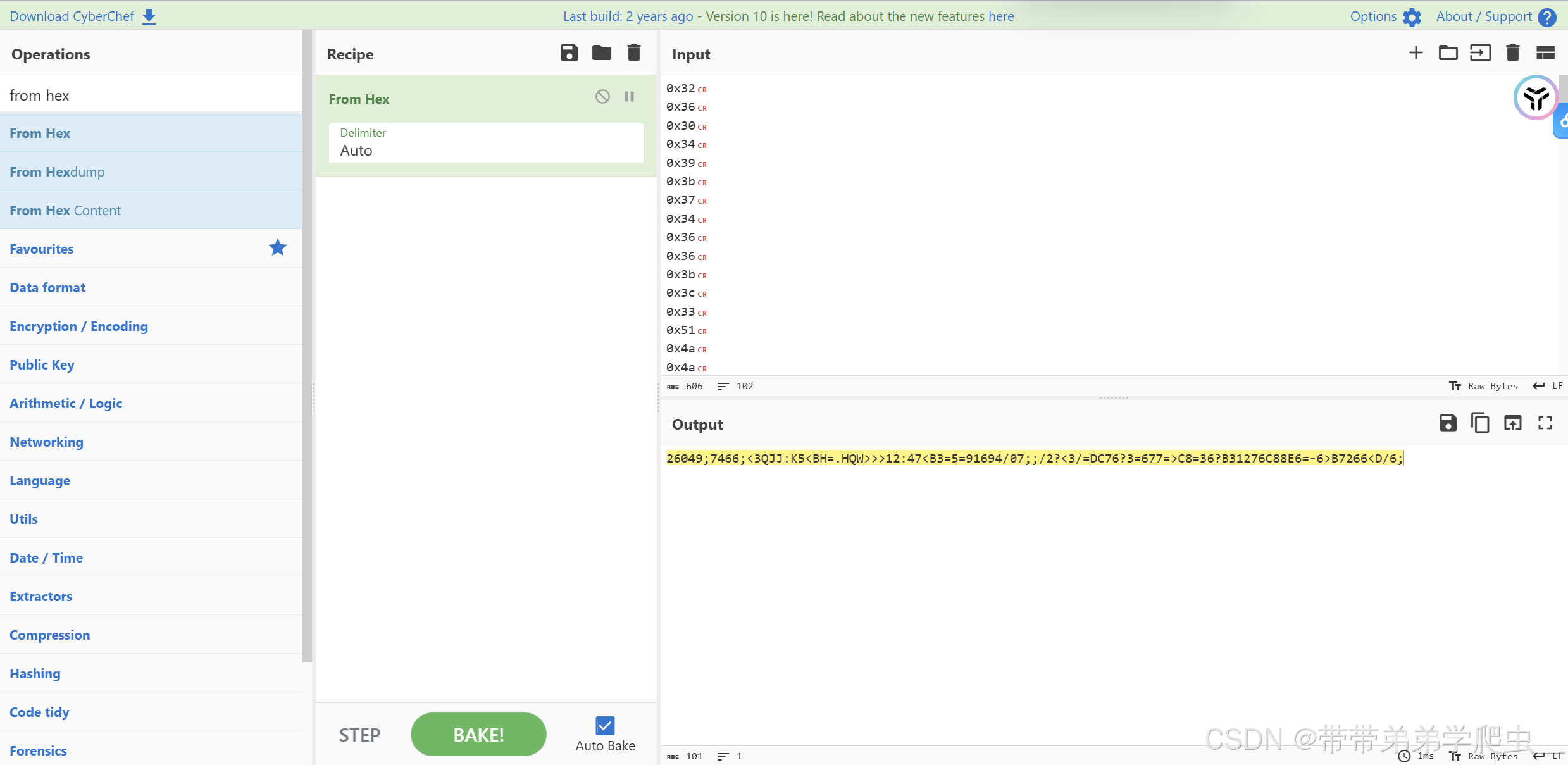This screenshot has height=765, width=1568.
Task: Expand the Date / Time category
Action: coord(151,557)
